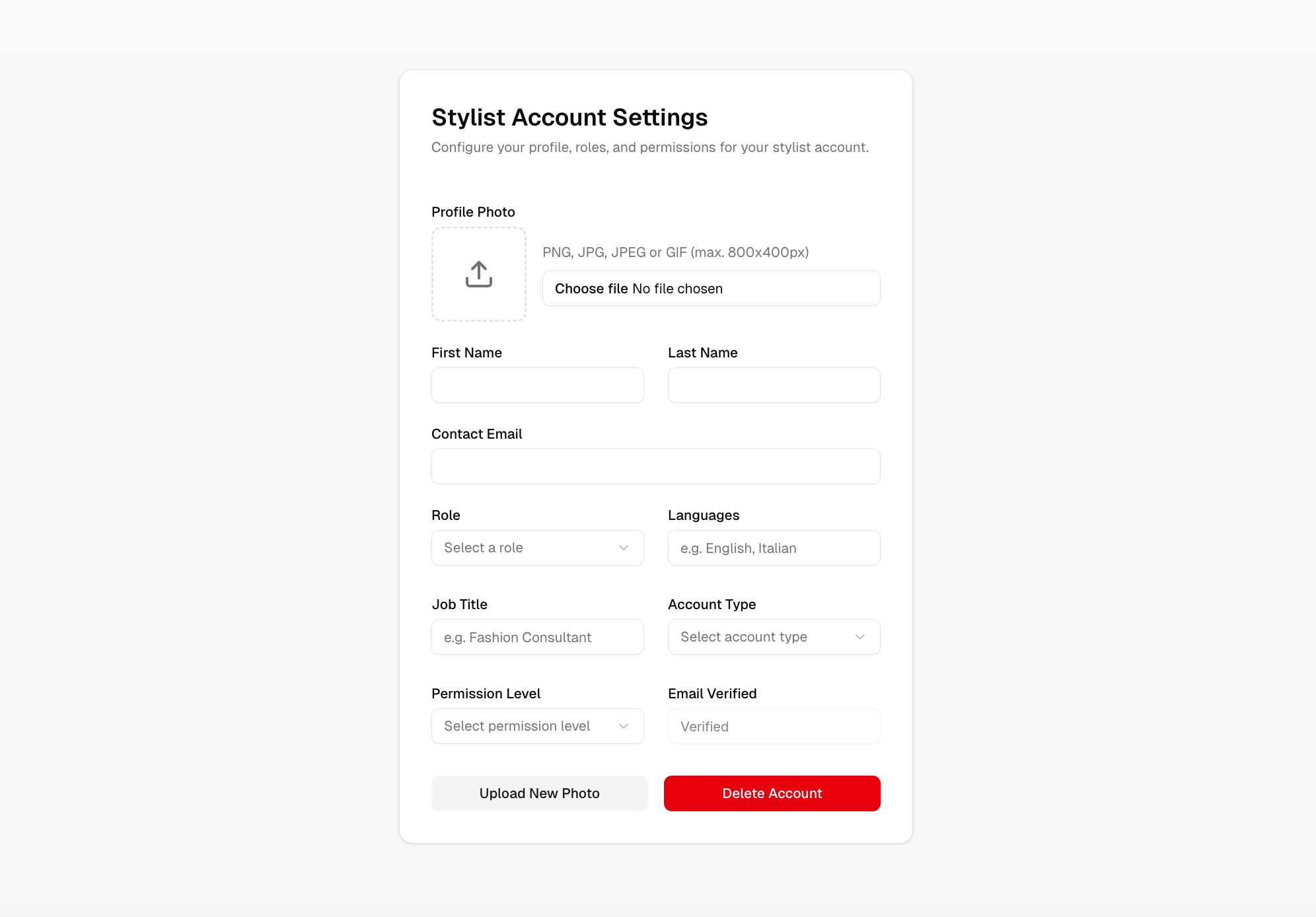Click the Job Title input field
The image size is (1316, 917).
[537, 637]
